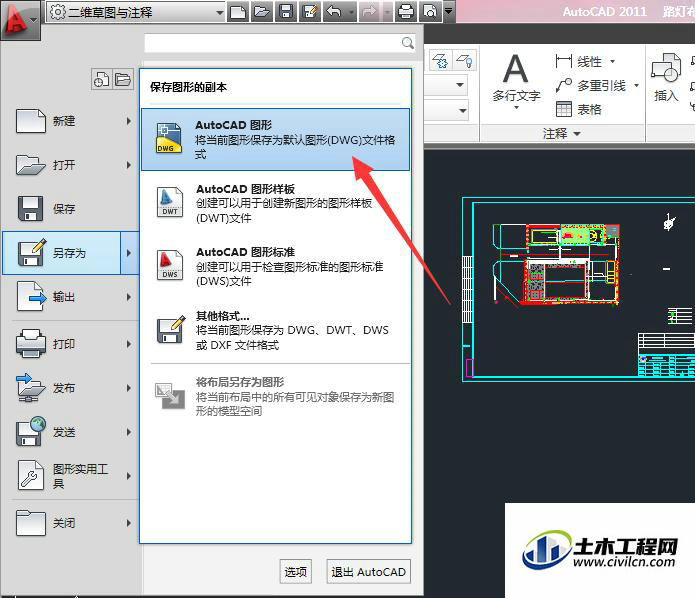Click the 选项 button

296,572
